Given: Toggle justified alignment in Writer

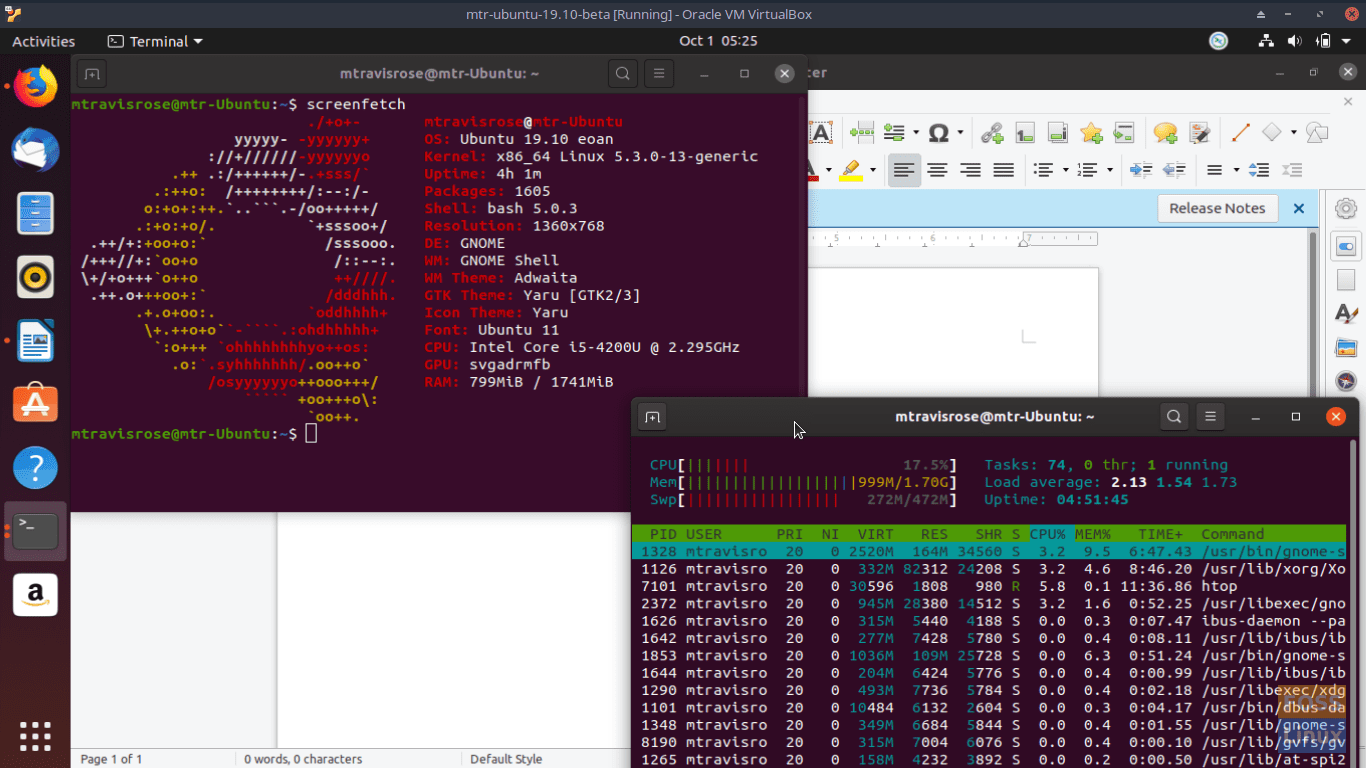Looking at the screenshot, I should pyautogui.click(x=1003, y=170).
